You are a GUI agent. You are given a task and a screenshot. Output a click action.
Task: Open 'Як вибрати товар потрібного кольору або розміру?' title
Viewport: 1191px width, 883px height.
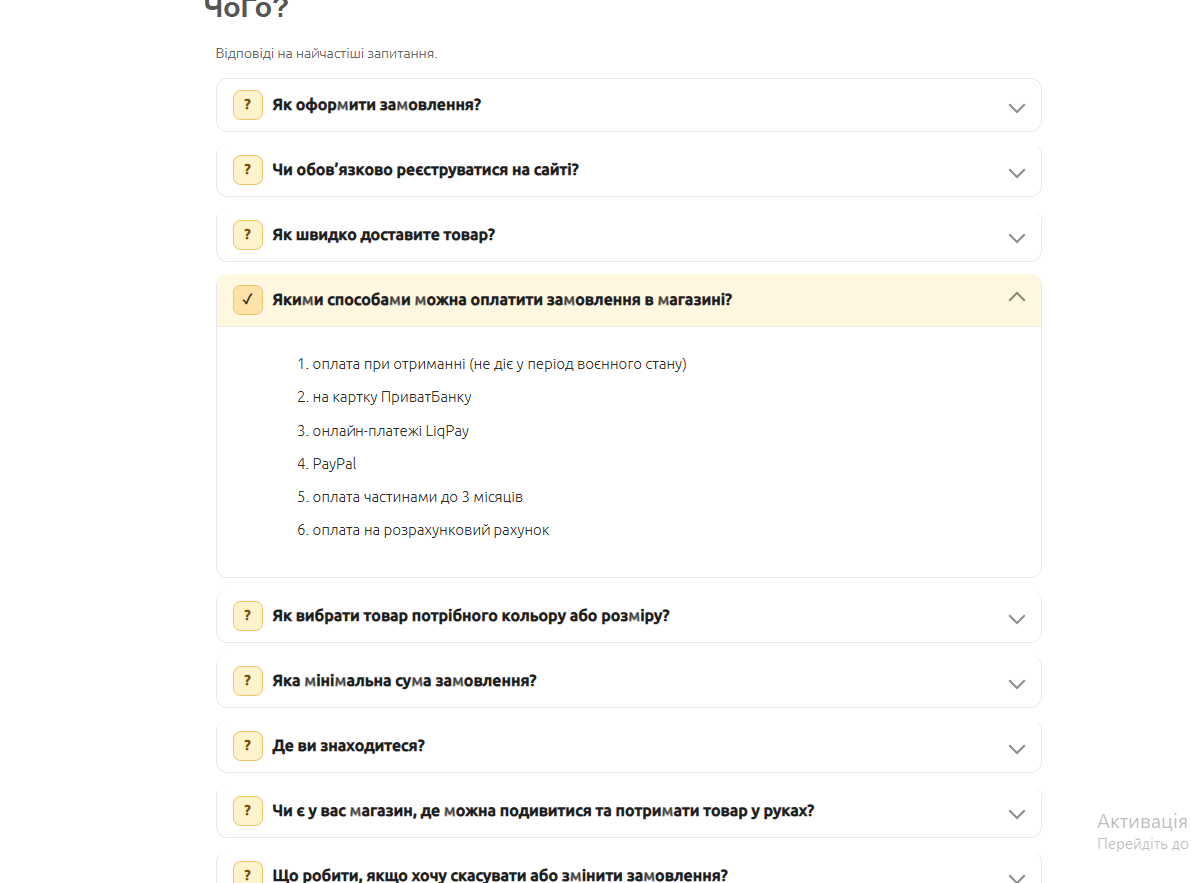pyautogui.click(x=471, y=616)
